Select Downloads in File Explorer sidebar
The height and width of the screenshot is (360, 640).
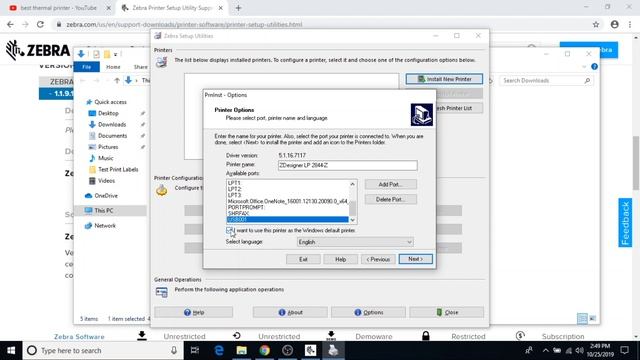click(112, 124)
